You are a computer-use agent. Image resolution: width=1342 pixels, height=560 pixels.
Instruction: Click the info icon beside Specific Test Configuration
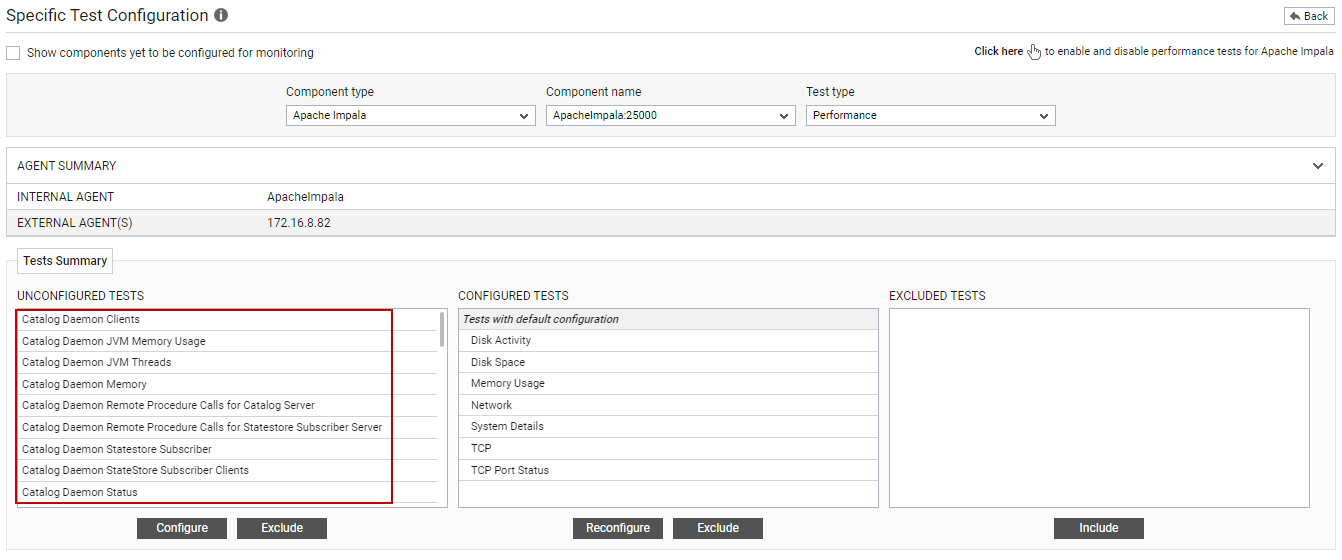[x=221, y=16]
